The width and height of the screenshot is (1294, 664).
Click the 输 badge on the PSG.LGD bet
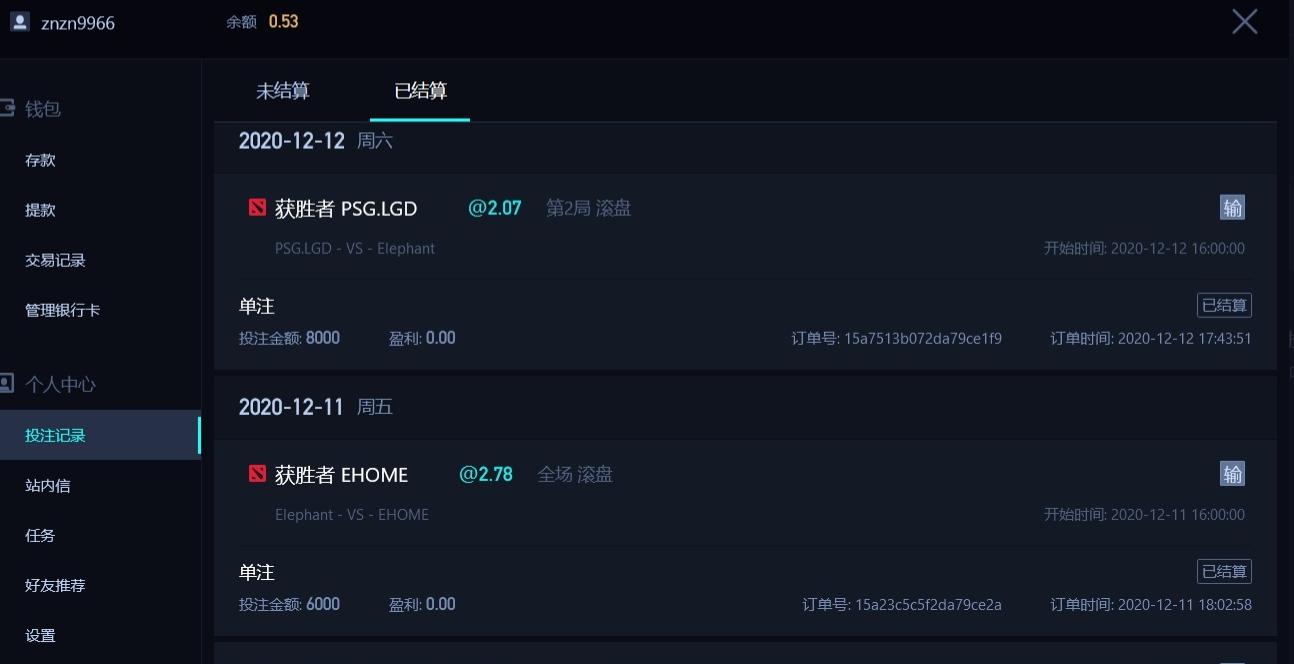tap(1232, 207)
